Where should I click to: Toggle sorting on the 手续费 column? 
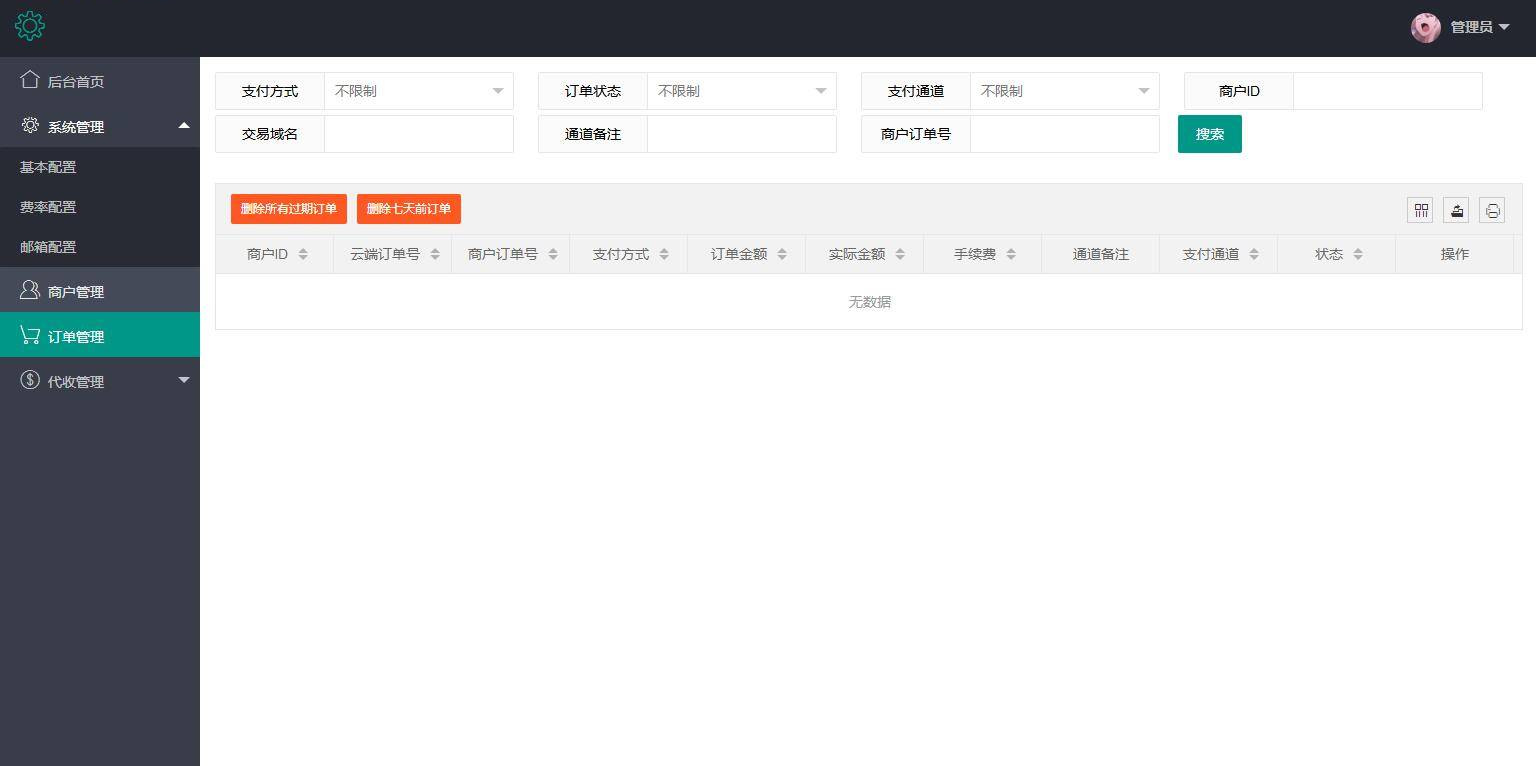[x=1012, y=254]
